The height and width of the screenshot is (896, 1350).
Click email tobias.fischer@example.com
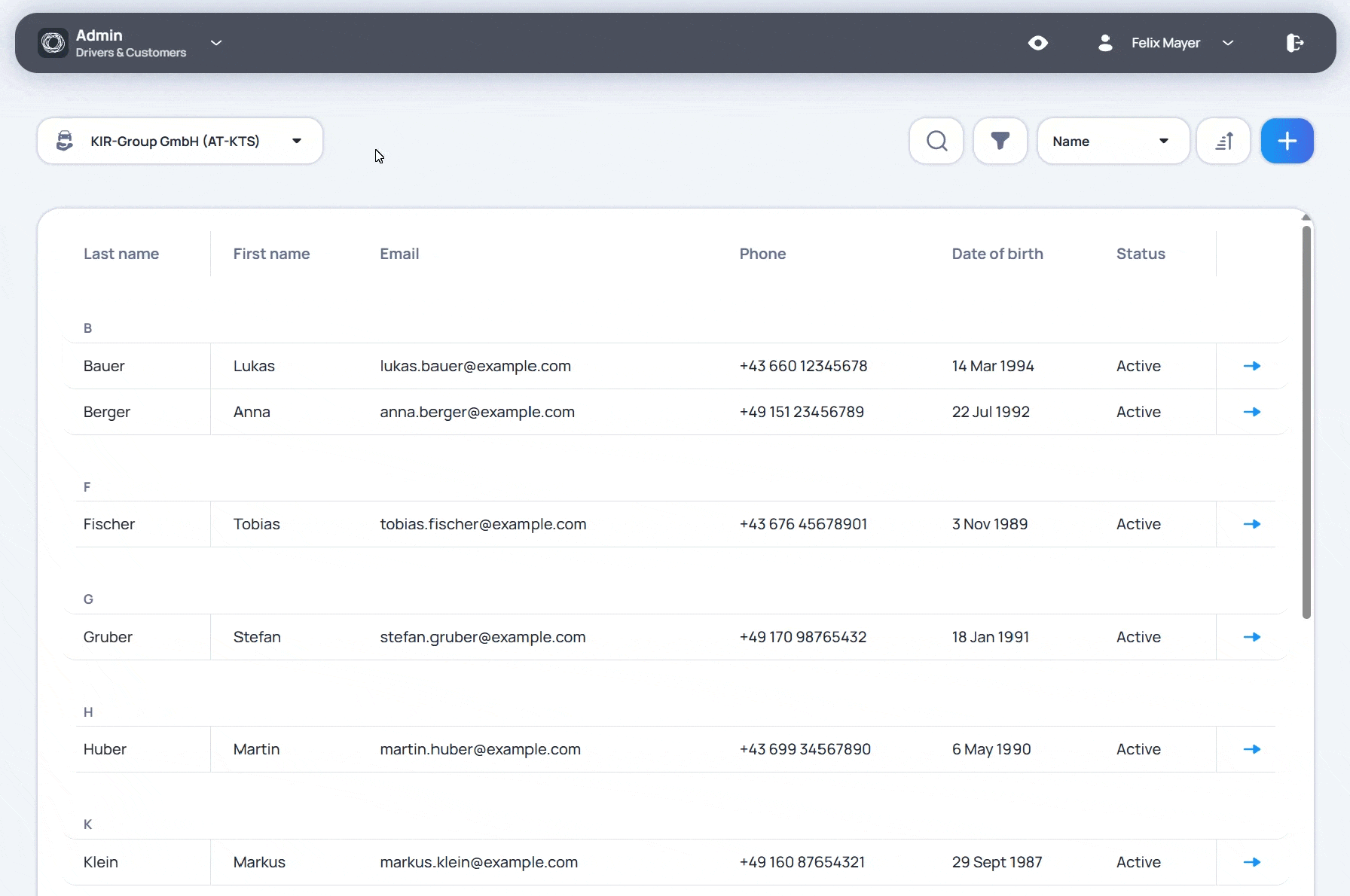[x=483, y=524]
